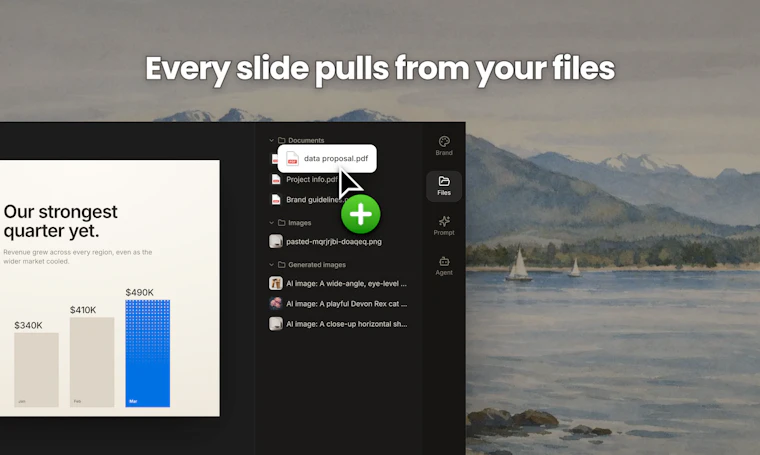Click thumbnail of pasted-mqrjrjbi-doaqeq.png
The width and height of the screenshot is (760, 455).
click(276, 241)
